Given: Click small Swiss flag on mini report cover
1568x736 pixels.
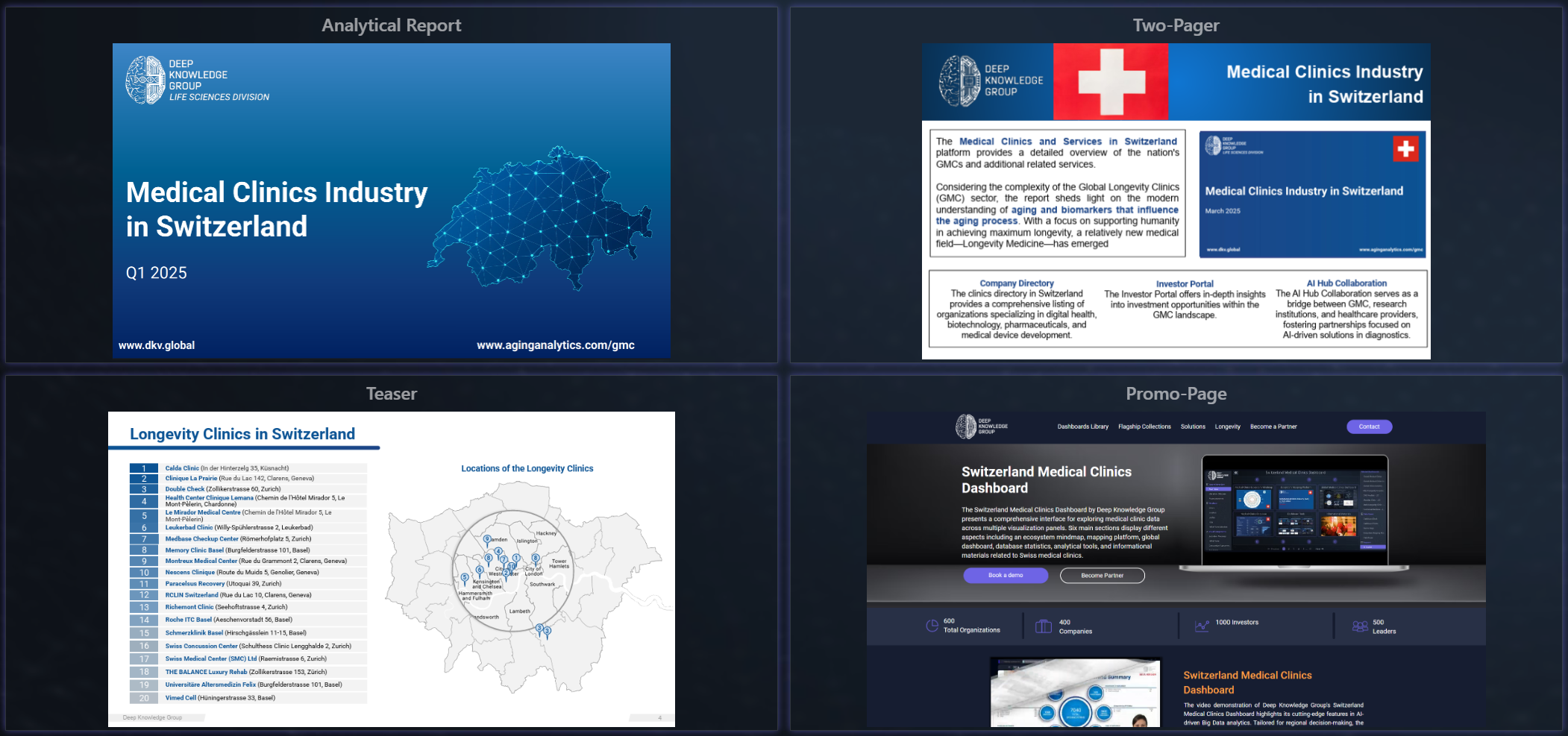Looking at the screenshot, I should (x=1405, y=149).
